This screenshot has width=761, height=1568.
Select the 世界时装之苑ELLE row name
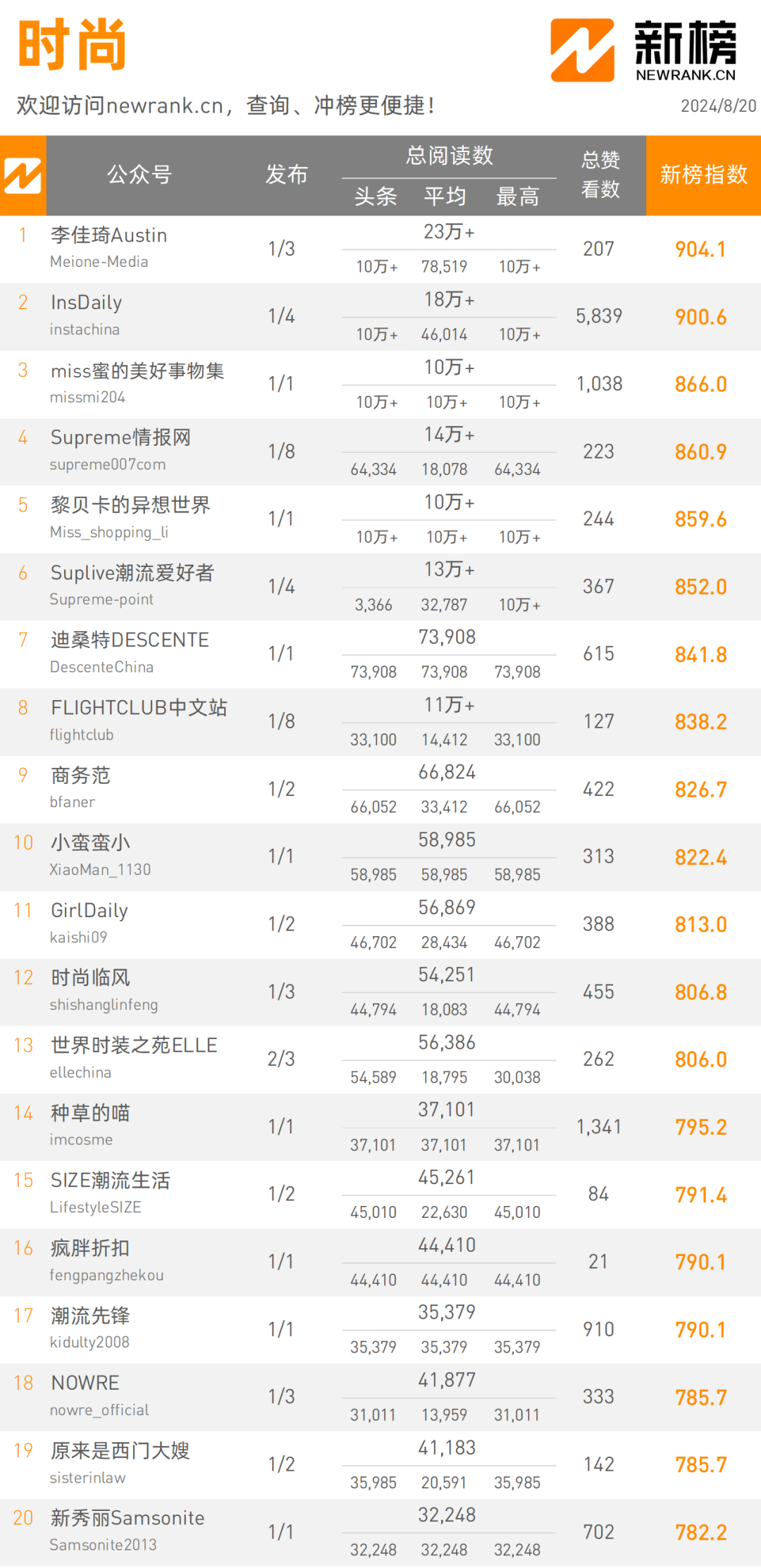tap(134, 1045)
